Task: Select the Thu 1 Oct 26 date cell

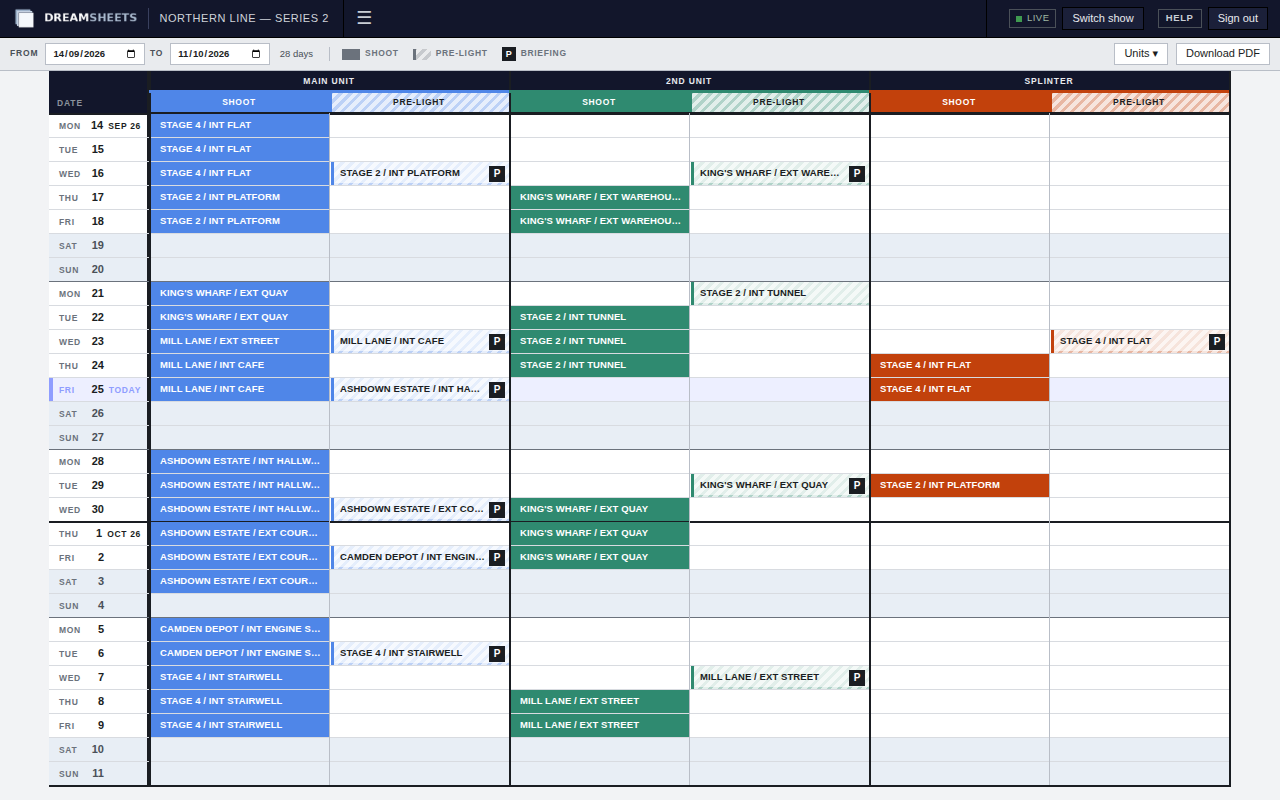Action: pos(99,534)
